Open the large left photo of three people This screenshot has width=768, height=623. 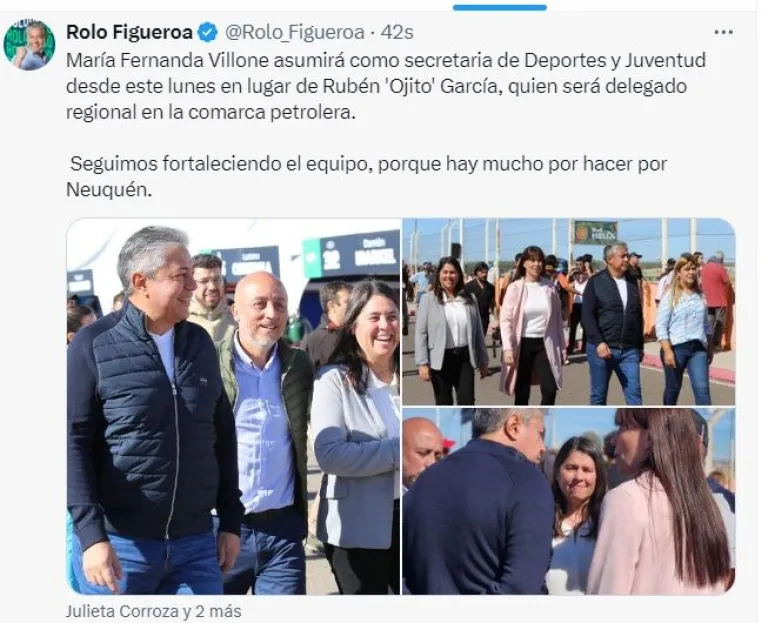[233, 407]
